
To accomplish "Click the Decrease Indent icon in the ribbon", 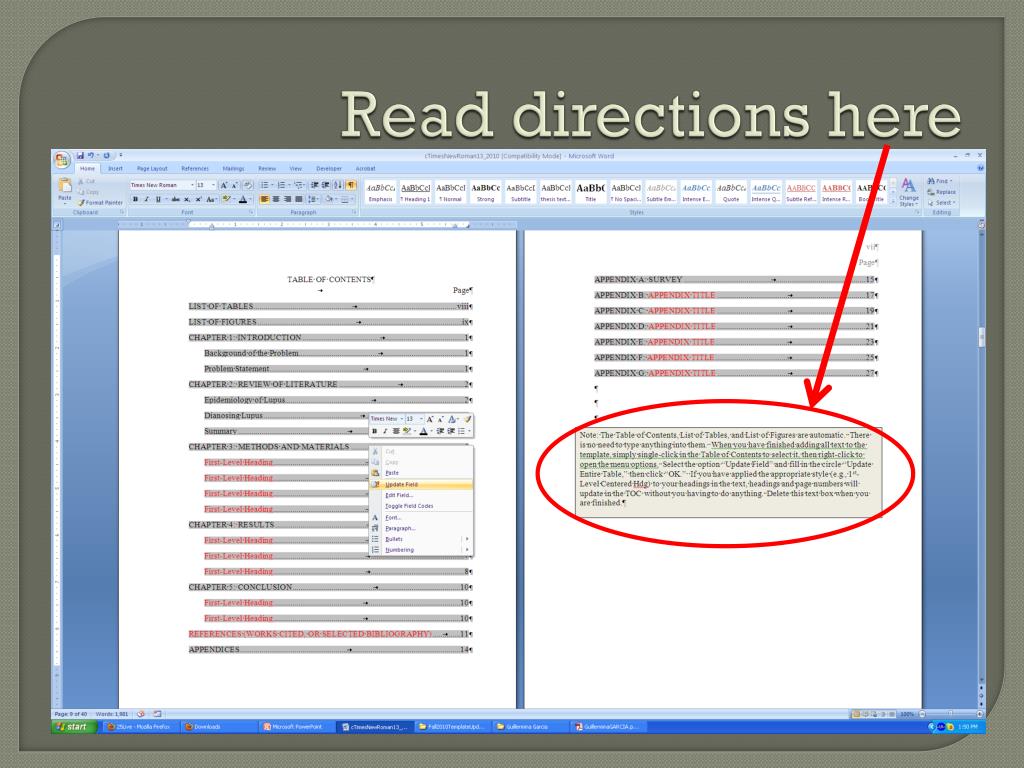I will 314,185.
